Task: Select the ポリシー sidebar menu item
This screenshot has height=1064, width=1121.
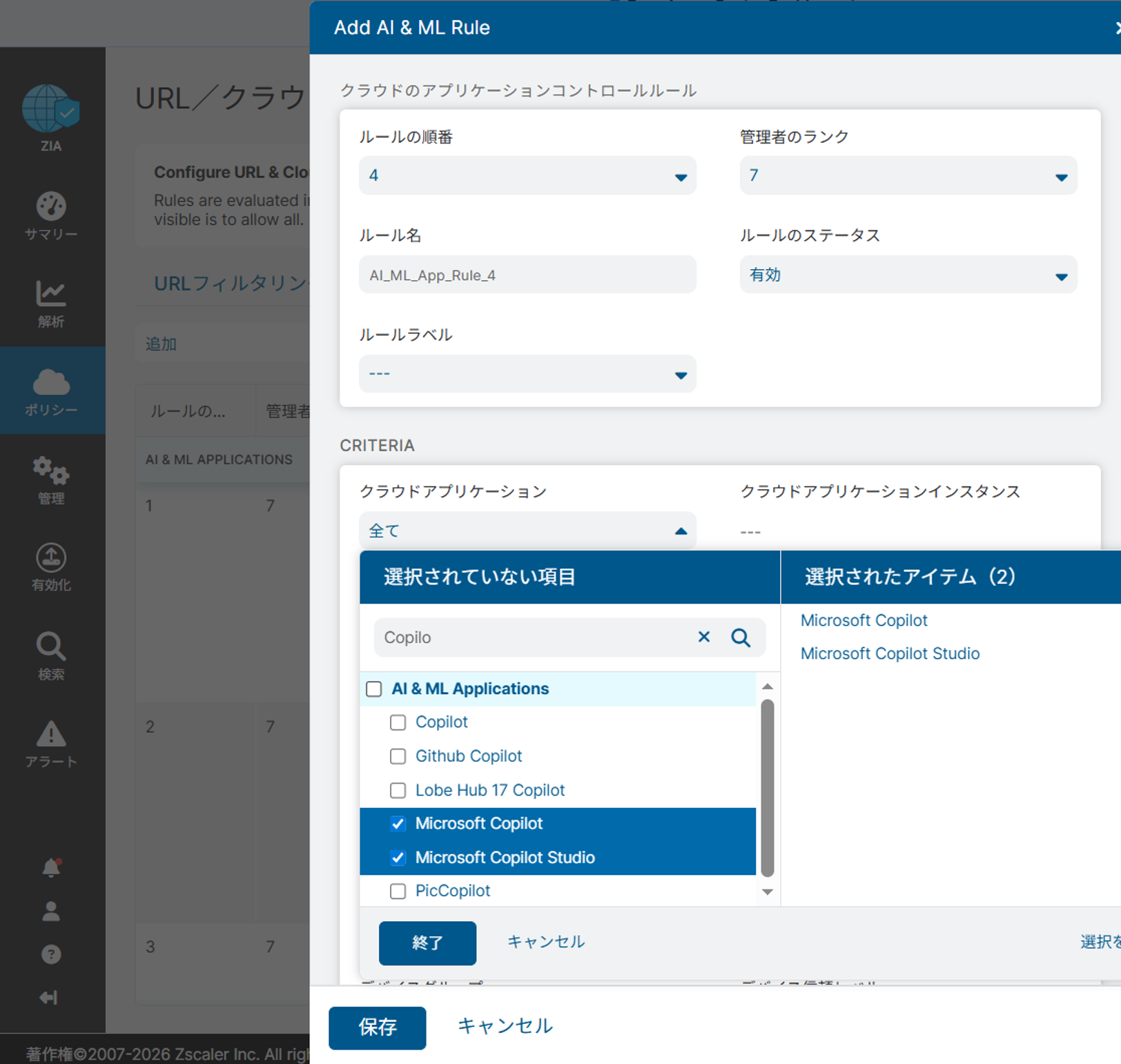Action: point(52,391)
